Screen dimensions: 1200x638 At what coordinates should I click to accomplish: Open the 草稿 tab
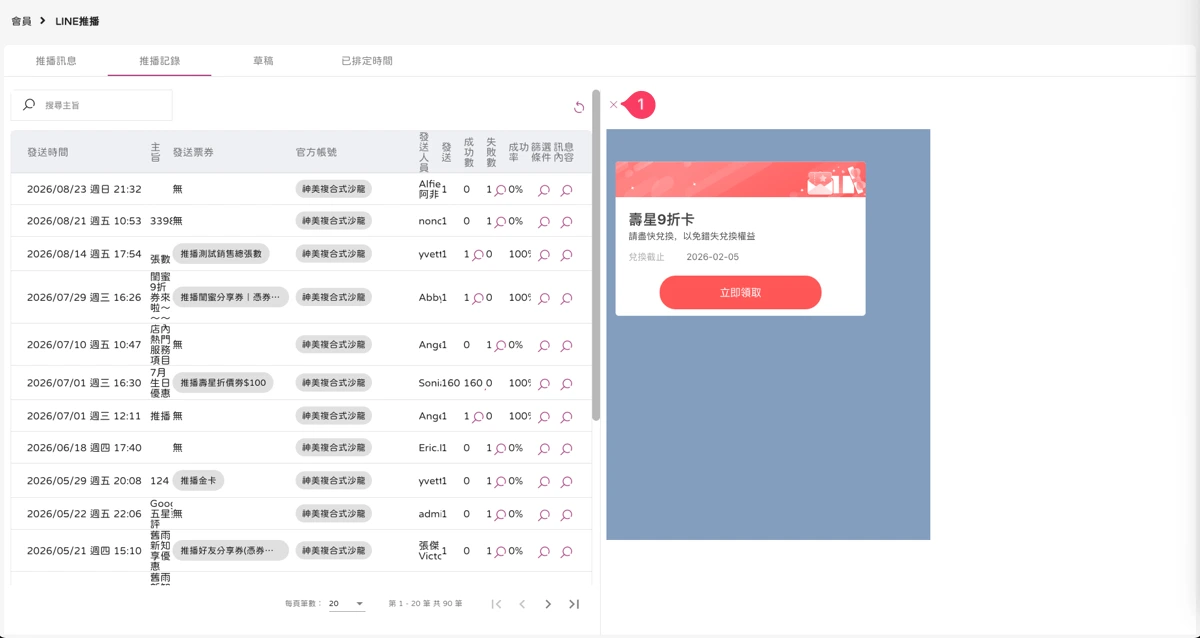point(263,61)
